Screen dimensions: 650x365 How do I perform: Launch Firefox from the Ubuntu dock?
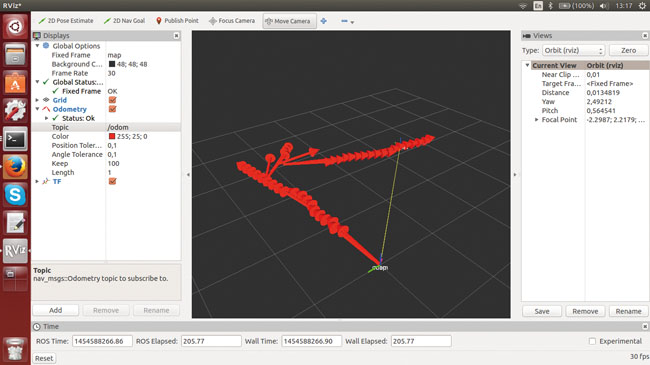(x=15, y=167)
